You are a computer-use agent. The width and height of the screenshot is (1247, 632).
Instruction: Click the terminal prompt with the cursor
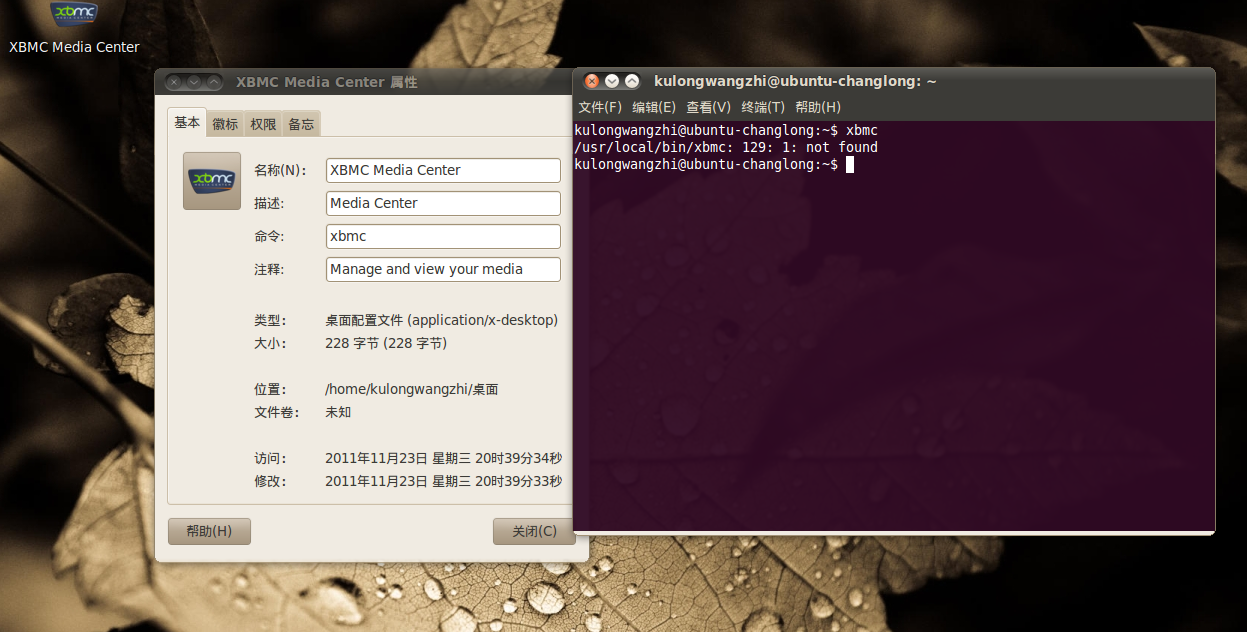coord(714,164)
